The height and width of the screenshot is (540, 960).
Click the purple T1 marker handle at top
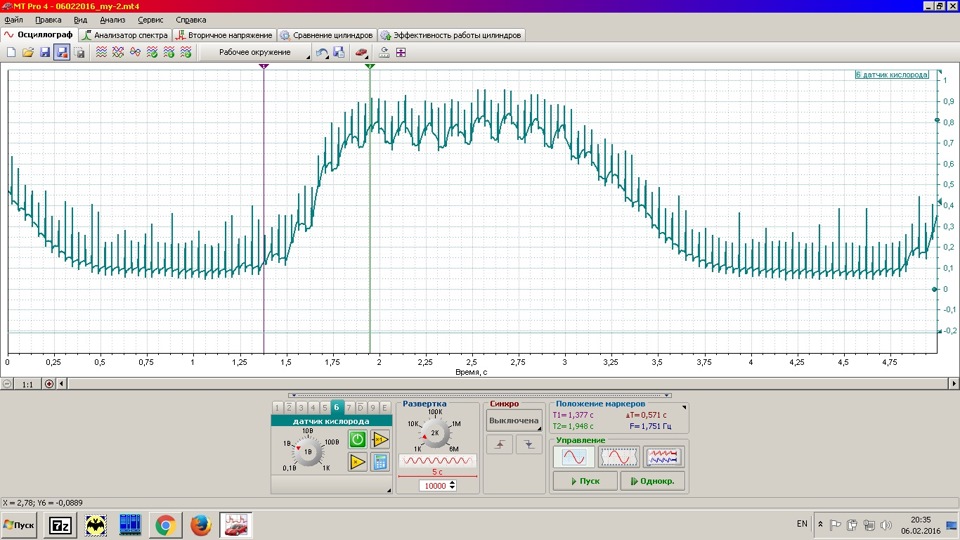tap(264, 66)
